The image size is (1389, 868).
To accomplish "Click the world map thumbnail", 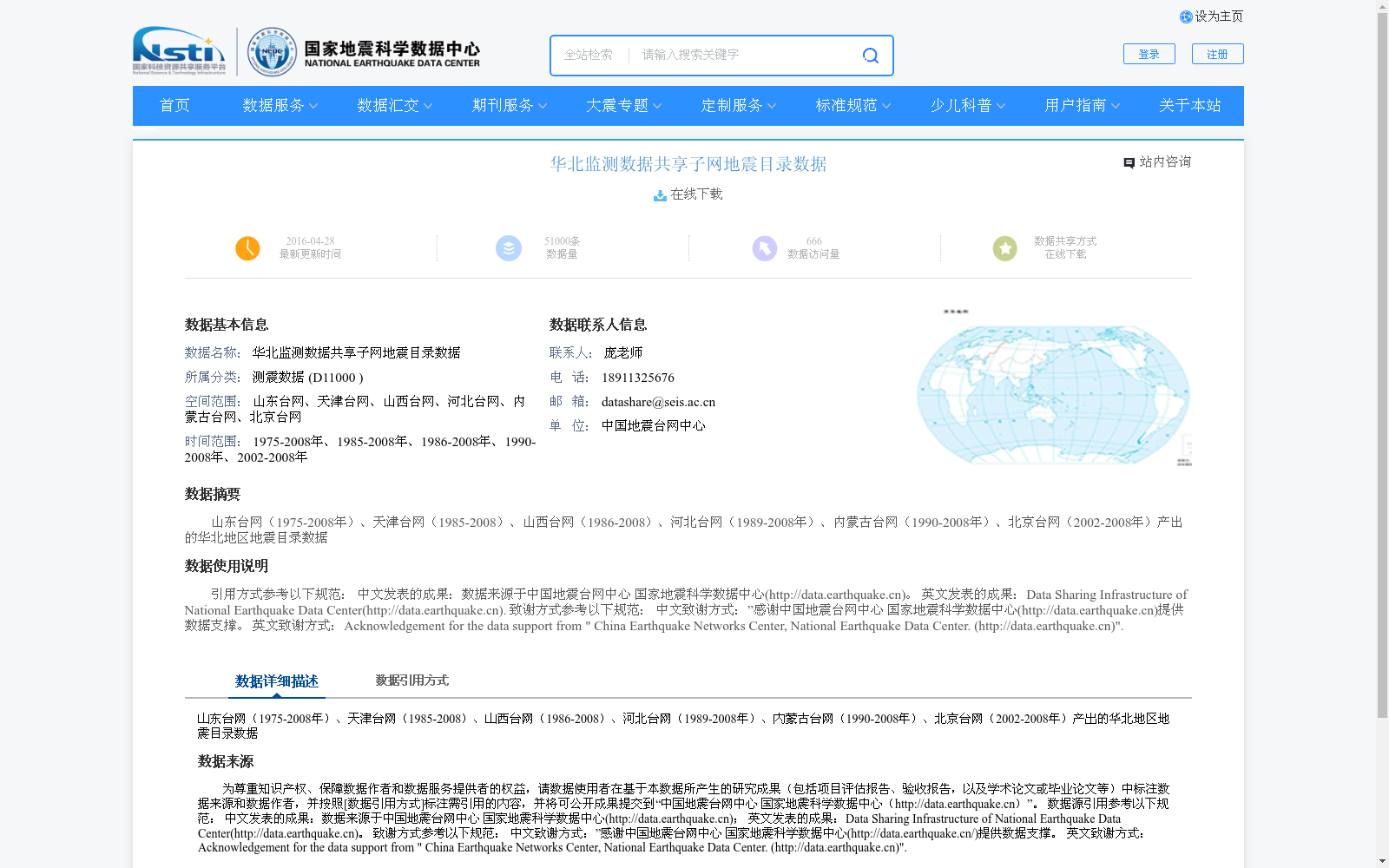I will coord(1054,388).
